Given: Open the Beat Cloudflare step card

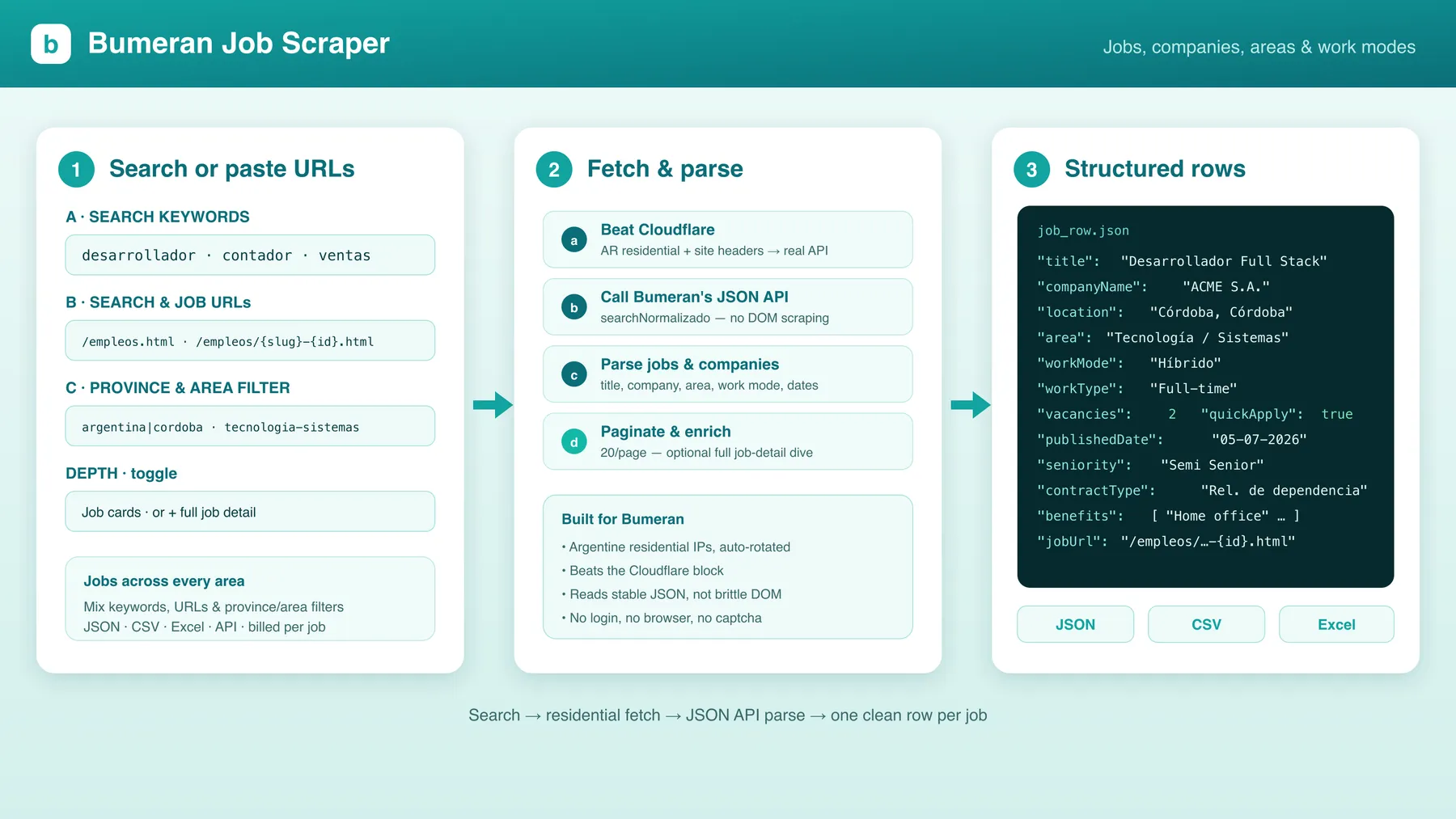Looking at the screenshot, I should coord(728,239).
